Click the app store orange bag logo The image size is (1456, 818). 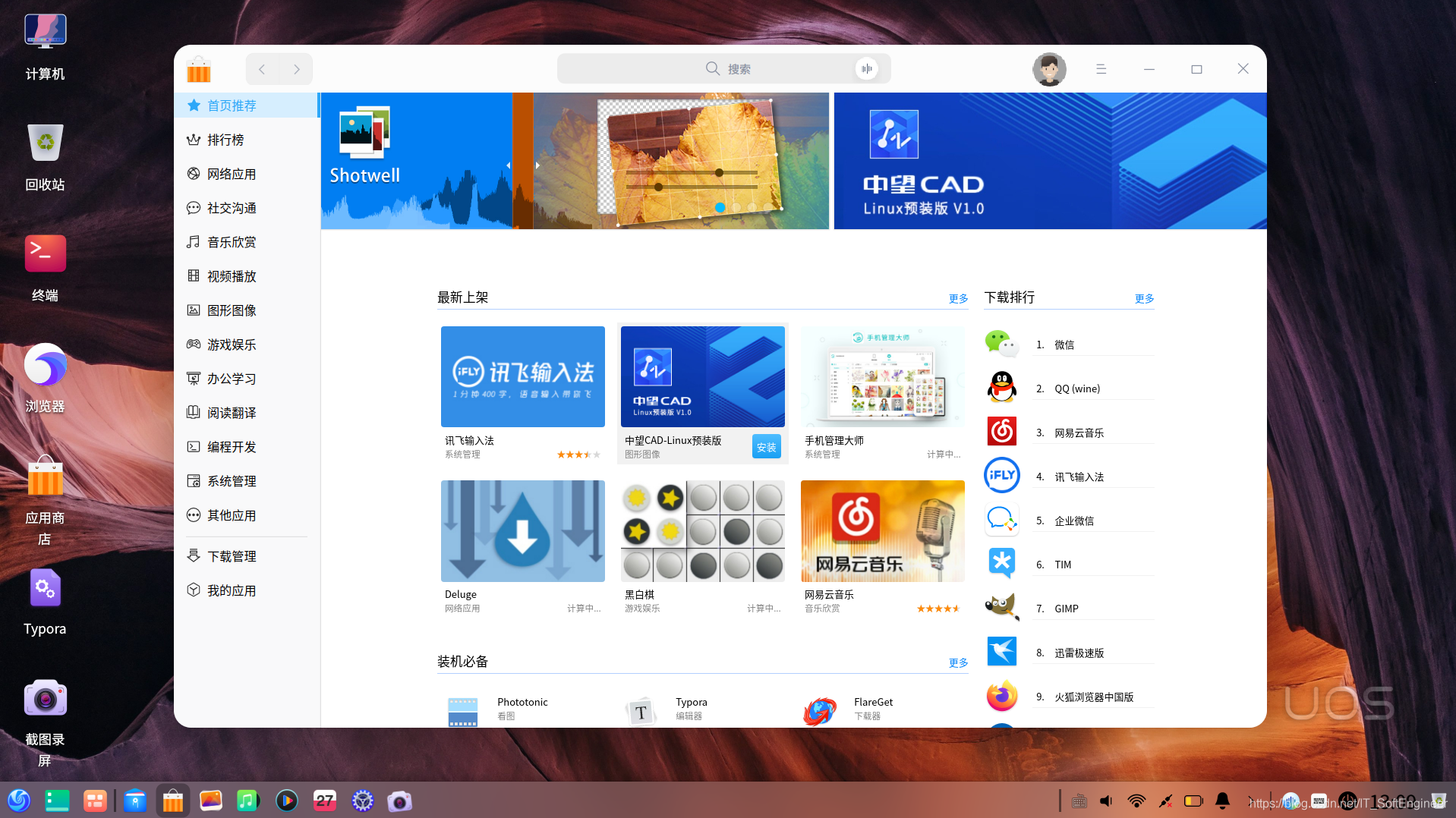199,69
